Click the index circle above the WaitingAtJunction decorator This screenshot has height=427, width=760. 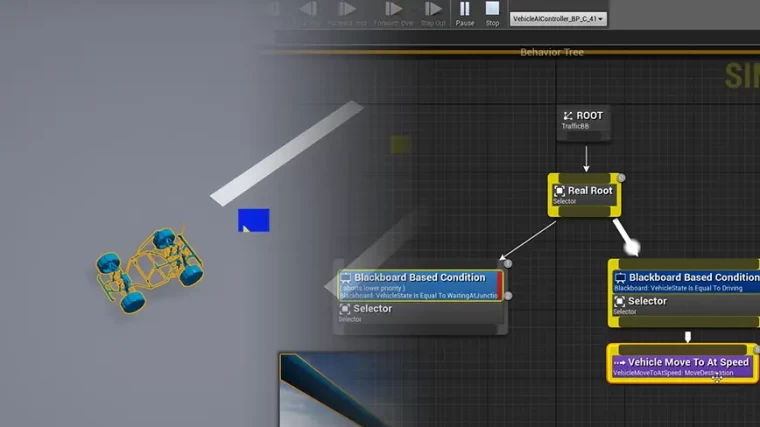point(507,264)
